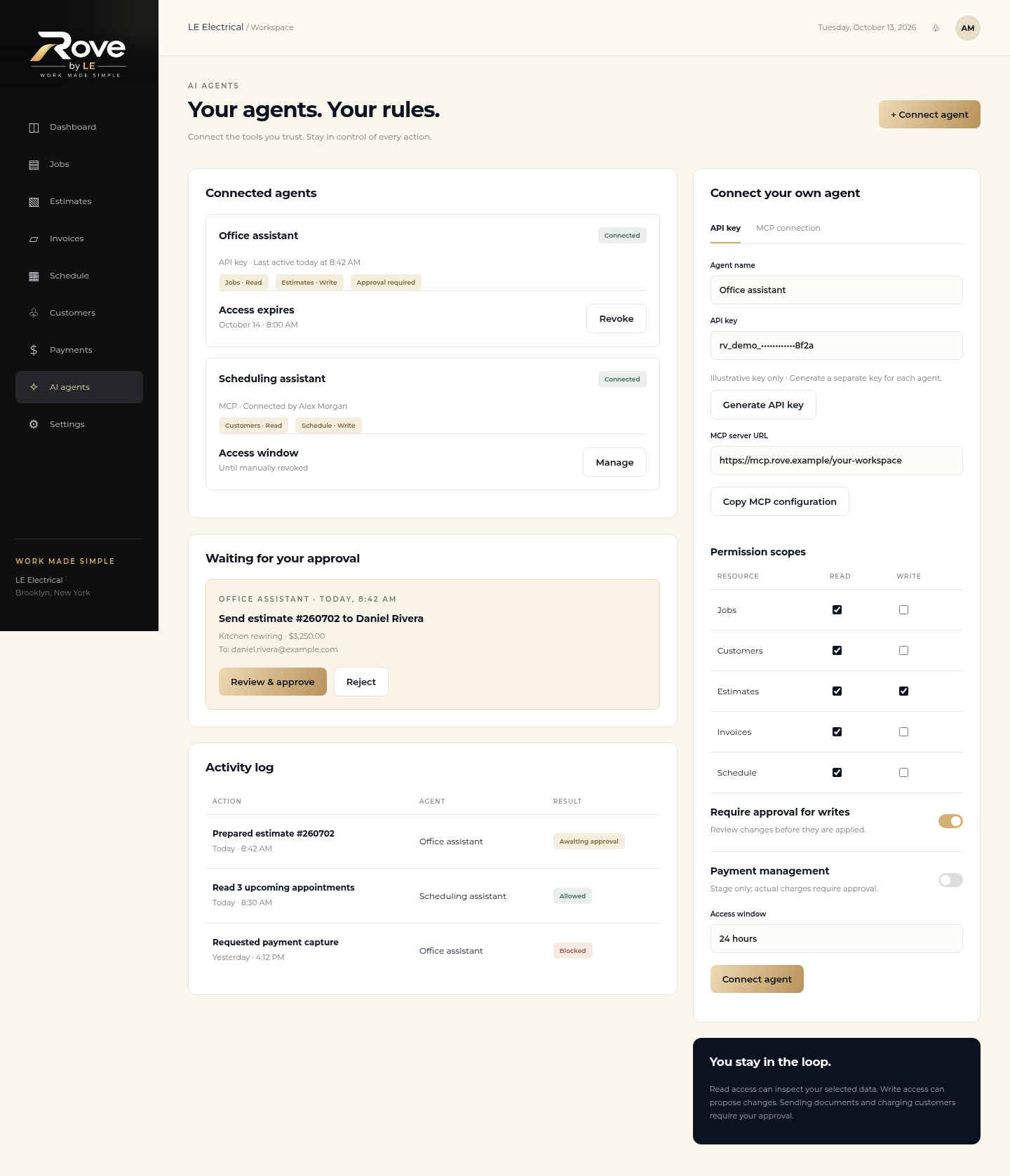Open Estimates in the sidebar
Image resolution: width=1010 pixels, height=1176 pixels.
pos(79,202)
